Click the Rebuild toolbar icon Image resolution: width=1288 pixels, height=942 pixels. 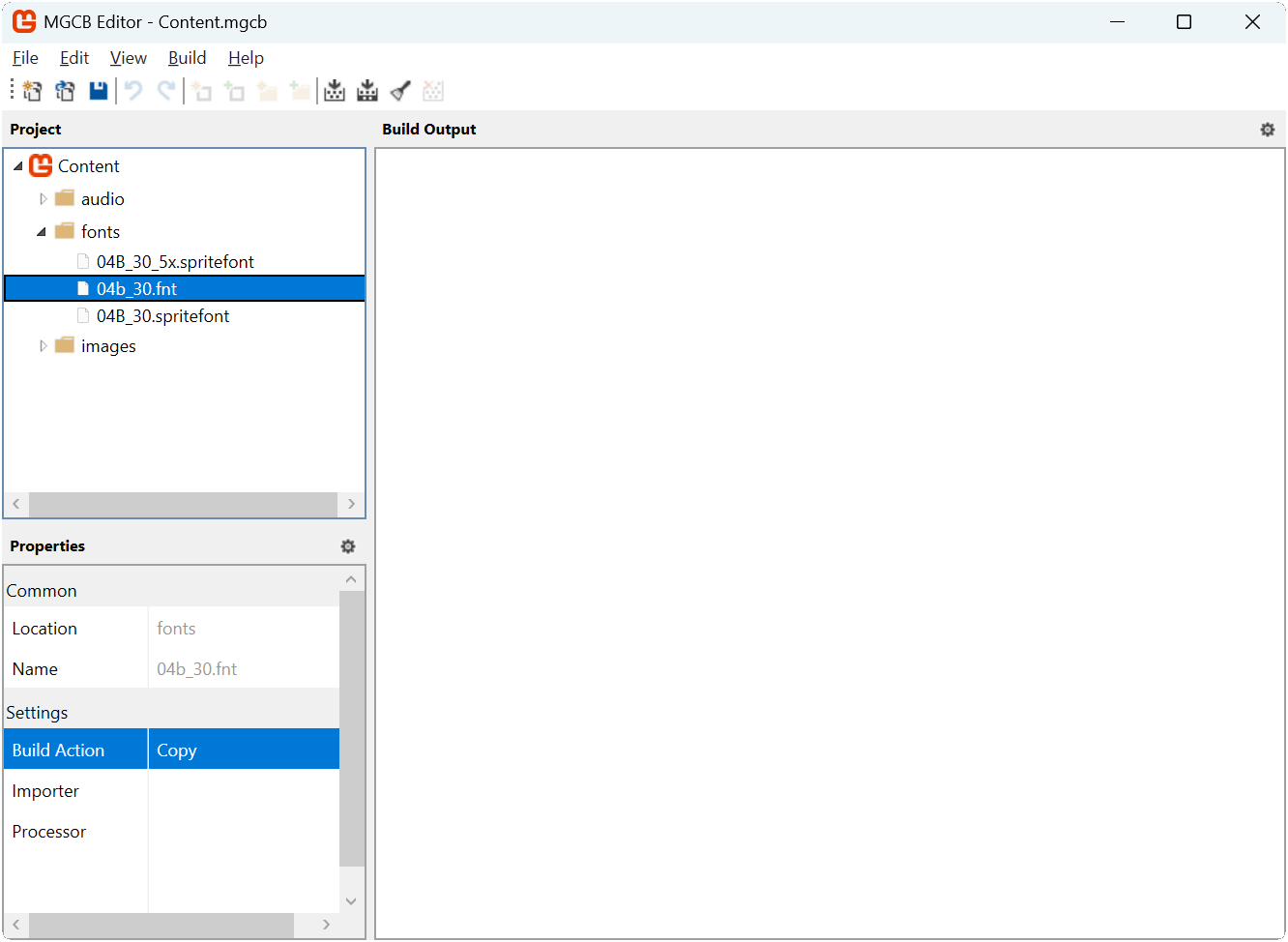tap(367, 91)
